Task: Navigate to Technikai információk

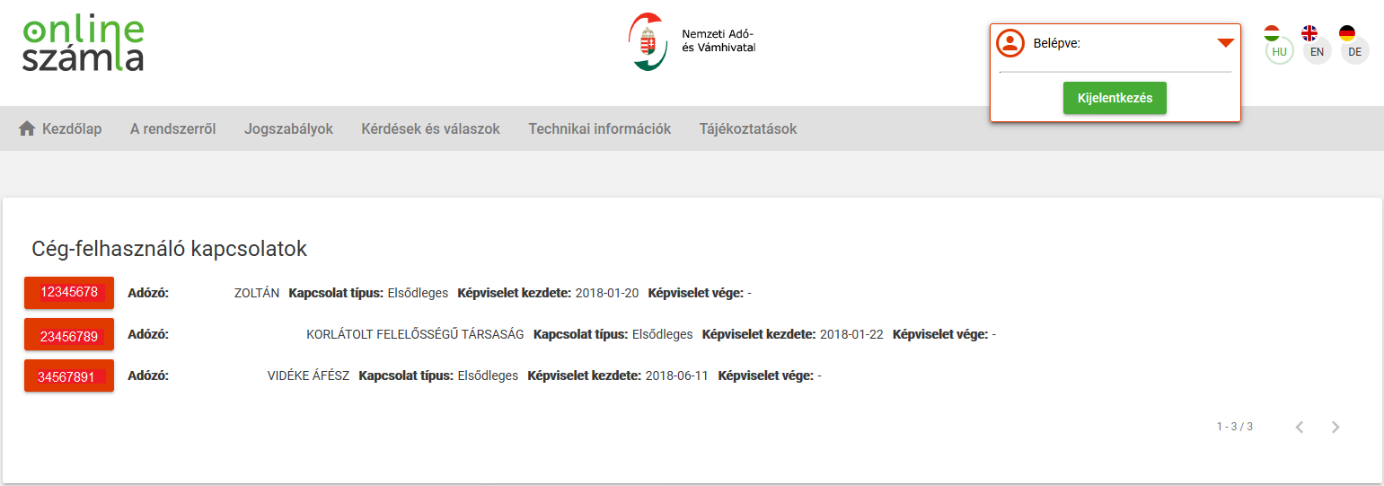Action: (x=599, y=129)
